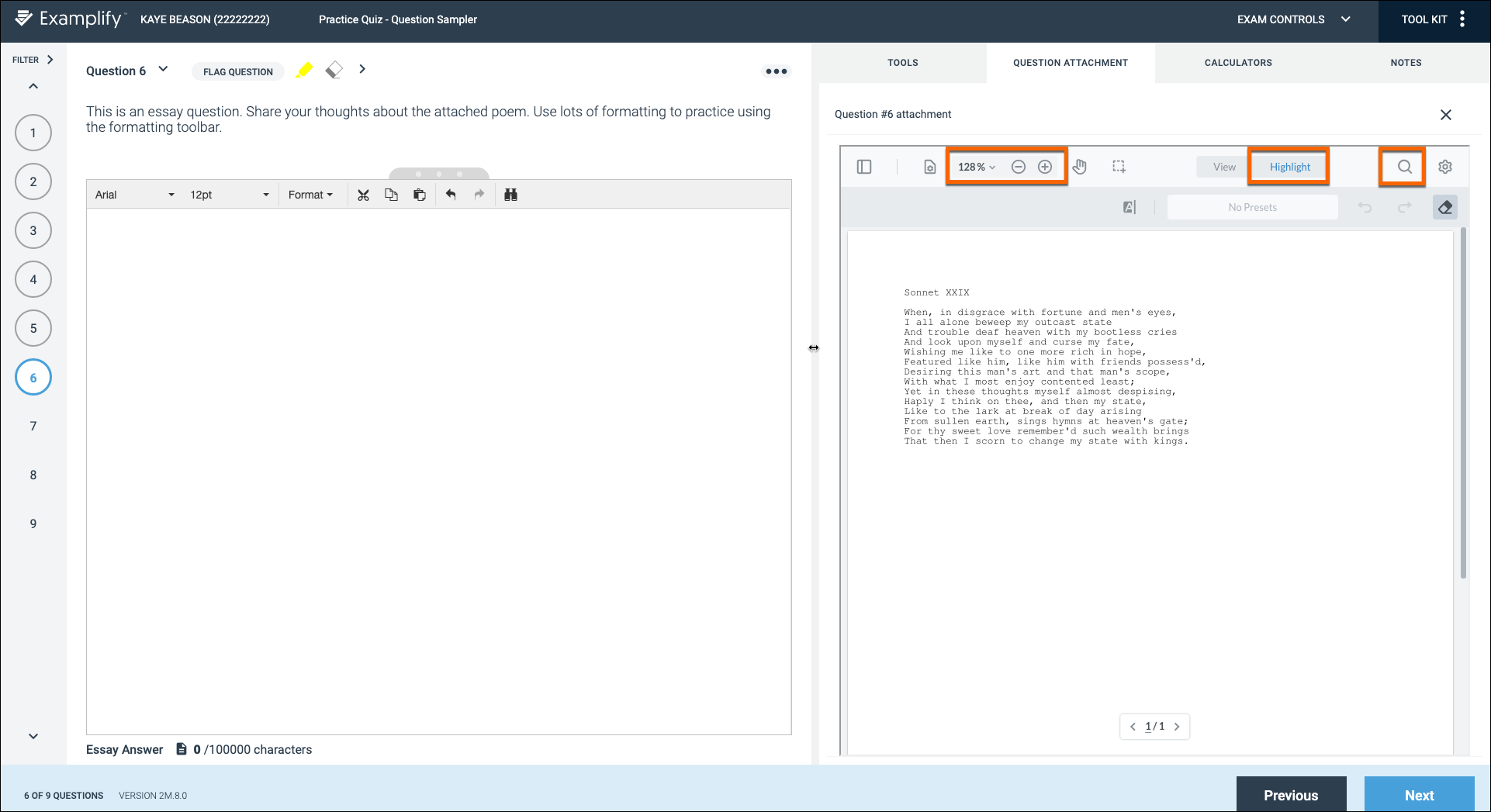Jump to question 9
Image resolution: width=1491 pixels, height=812 pixels.
33,523
